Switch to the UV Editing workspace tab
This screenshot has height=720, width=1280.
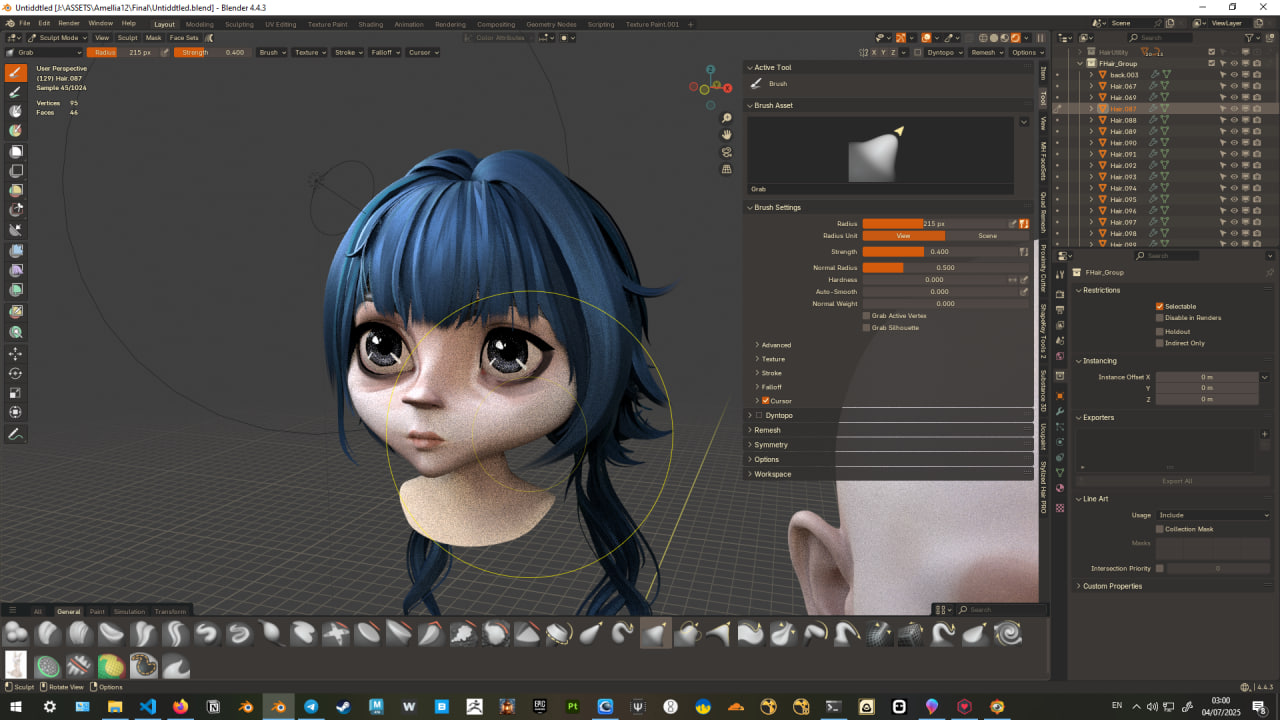point(280,24)
